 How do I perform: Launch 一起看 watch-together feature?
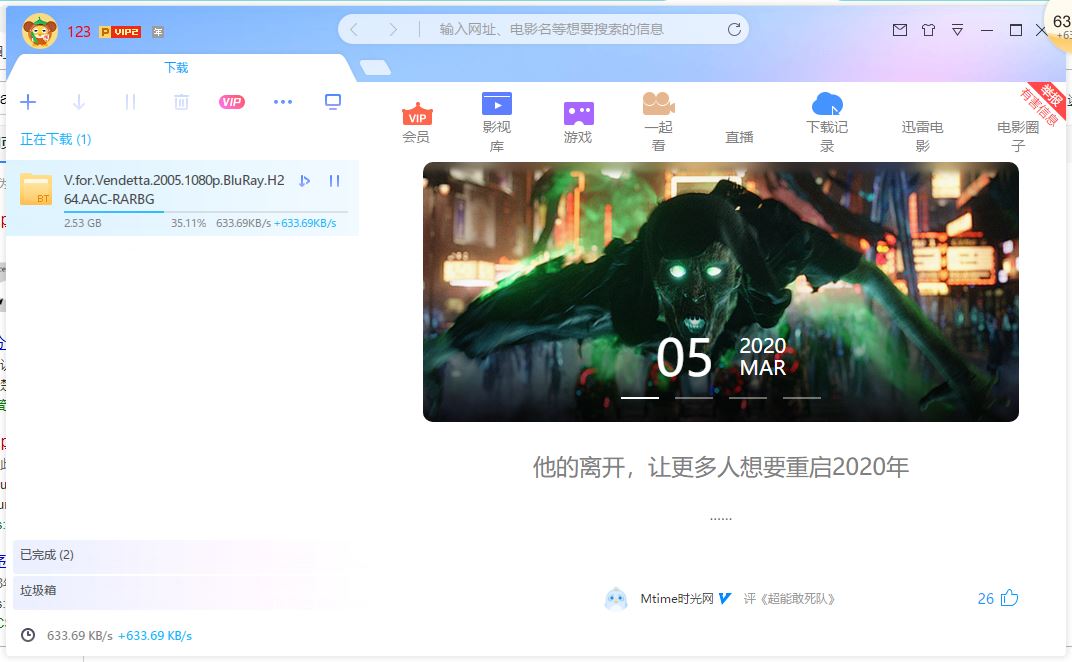658,120
